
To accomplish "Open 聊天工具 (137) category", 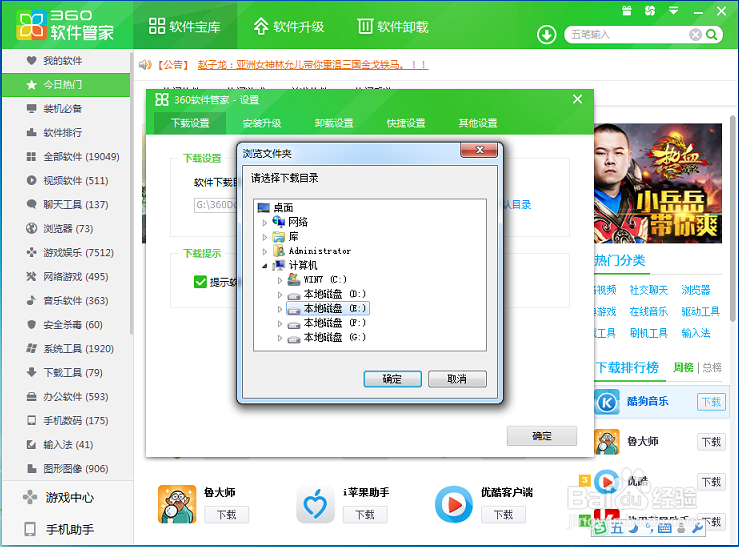I will click(66, 204).
